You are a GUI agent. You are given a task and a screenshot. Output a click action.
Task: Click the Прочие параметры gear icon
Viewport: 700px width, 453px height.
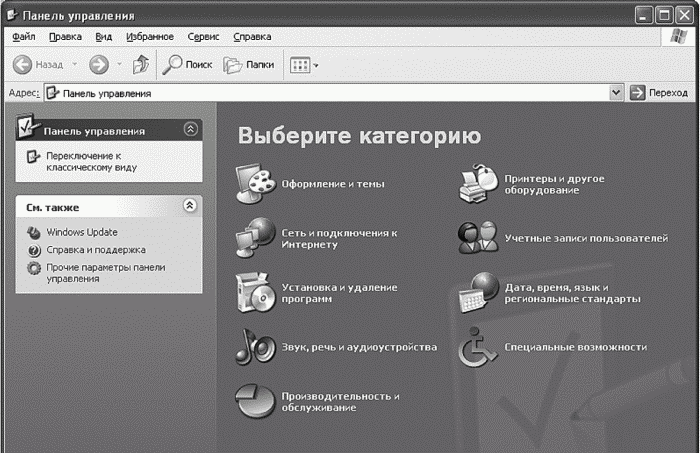coord(33,268)
